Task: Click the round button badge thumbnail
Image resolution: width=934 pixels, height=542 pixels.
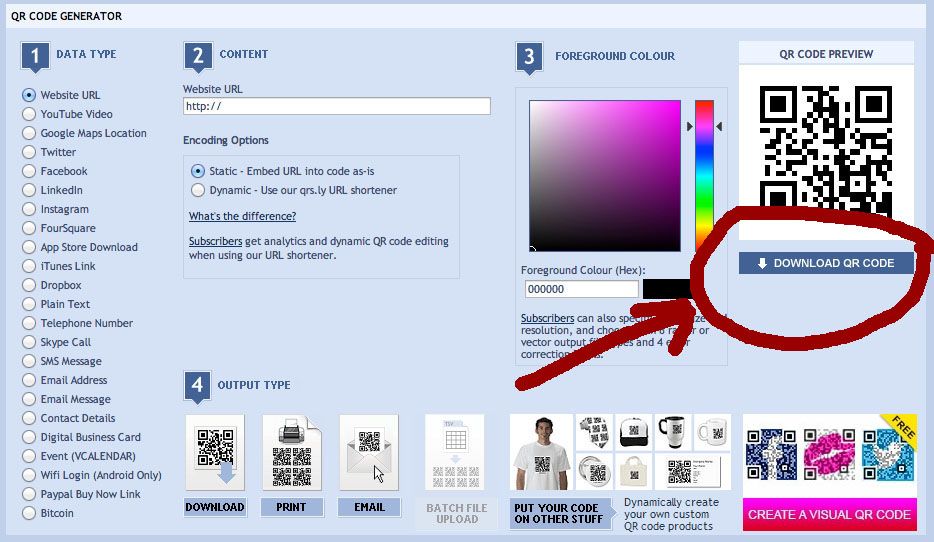Action: pos(594,472)
